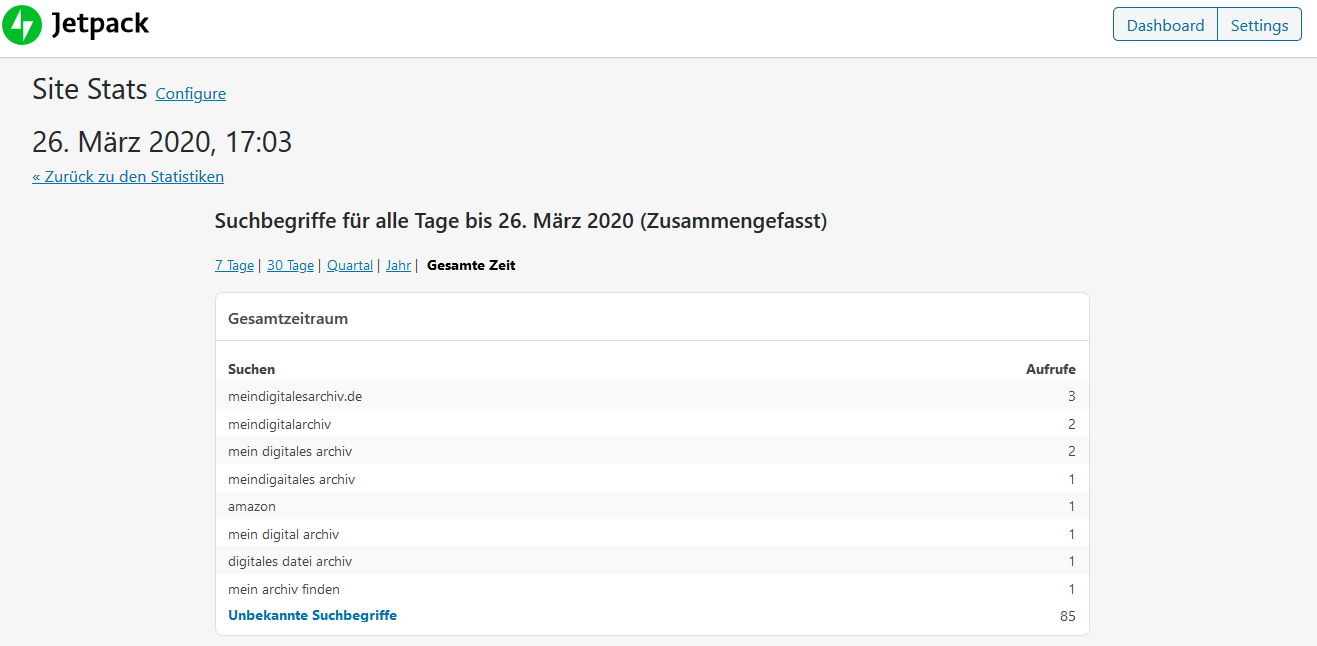This screenshot has width=1317, height=646.
Task: Click the 'digitales datei archiv' entry
Action: (x=290, y=562)
